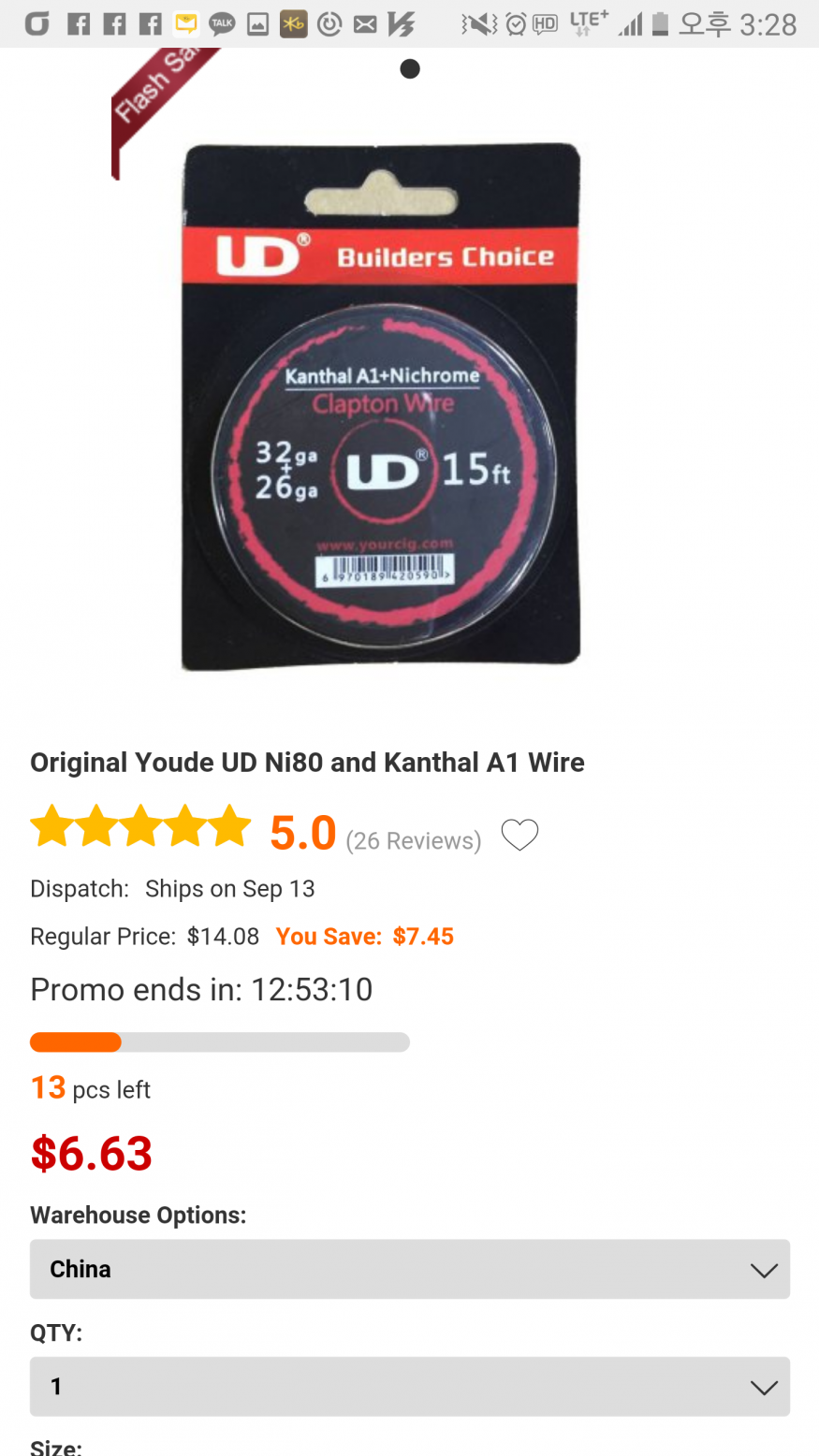819x1456 pixels.
Task: Tap the vibrate mute status icon
Action: [x=479, y=24]
